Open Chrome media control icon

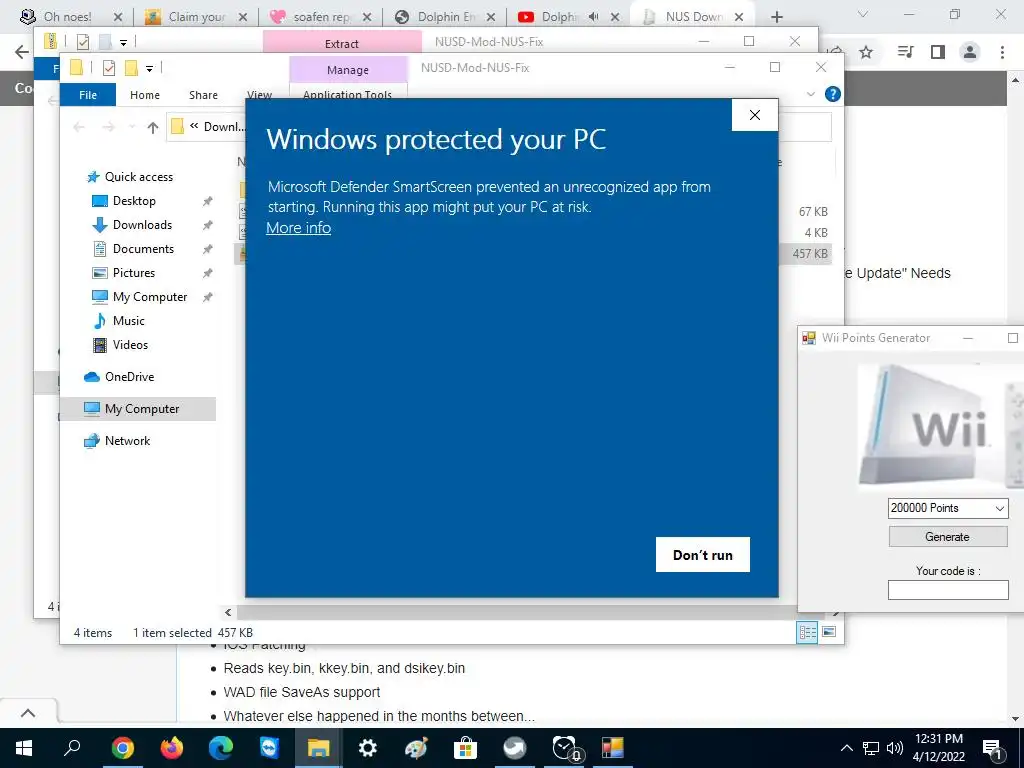coord(905,52)
